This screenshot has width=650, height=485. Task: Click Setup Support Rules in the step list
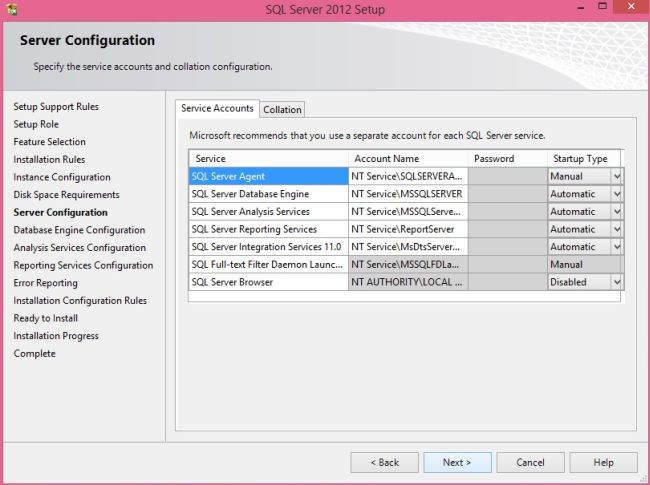click(56, 107)
